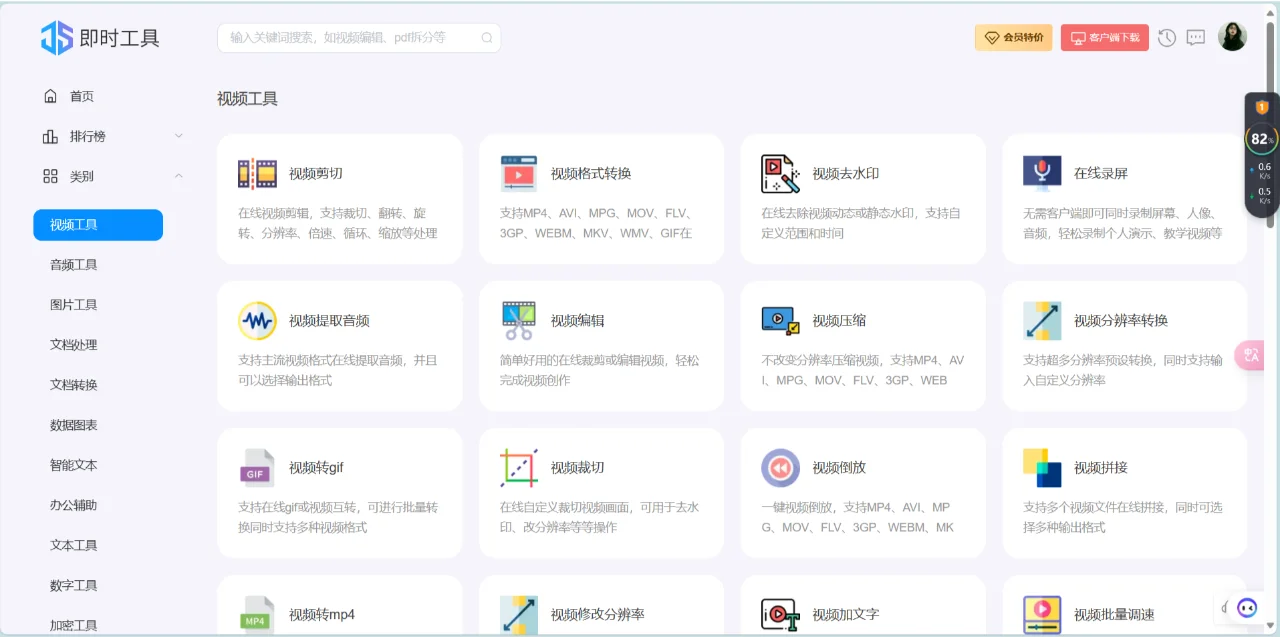Viewport: 1280px width, 637px height.
Task: Open the 视频拼接 title link
Action: pyautogui.click(x=1101, y=467)
